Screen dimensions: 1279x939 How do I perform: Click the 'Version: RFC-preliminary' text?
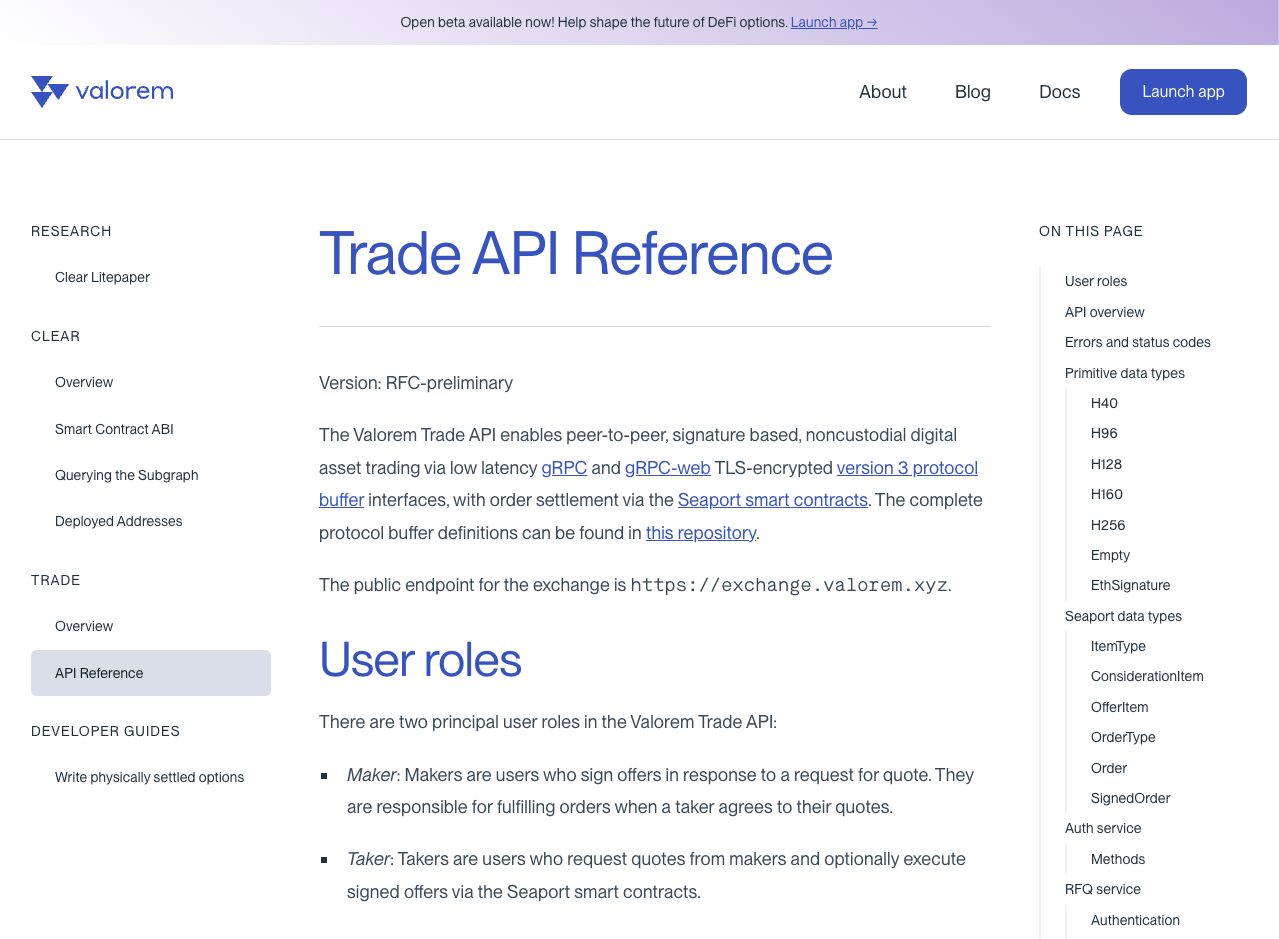pyautogui.click(x=416, y=383)
